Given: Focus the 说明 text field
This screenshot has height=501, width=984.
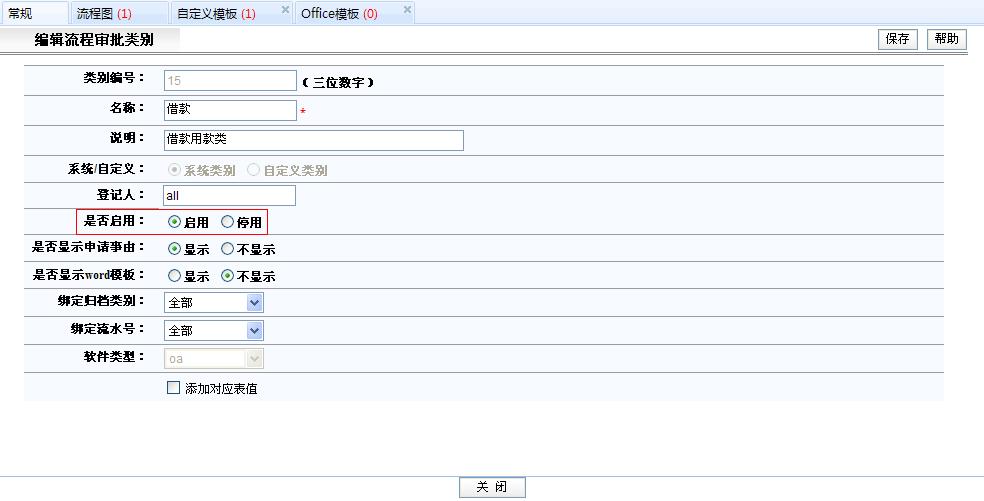Looking at the screenshot, I should [313, 140].
